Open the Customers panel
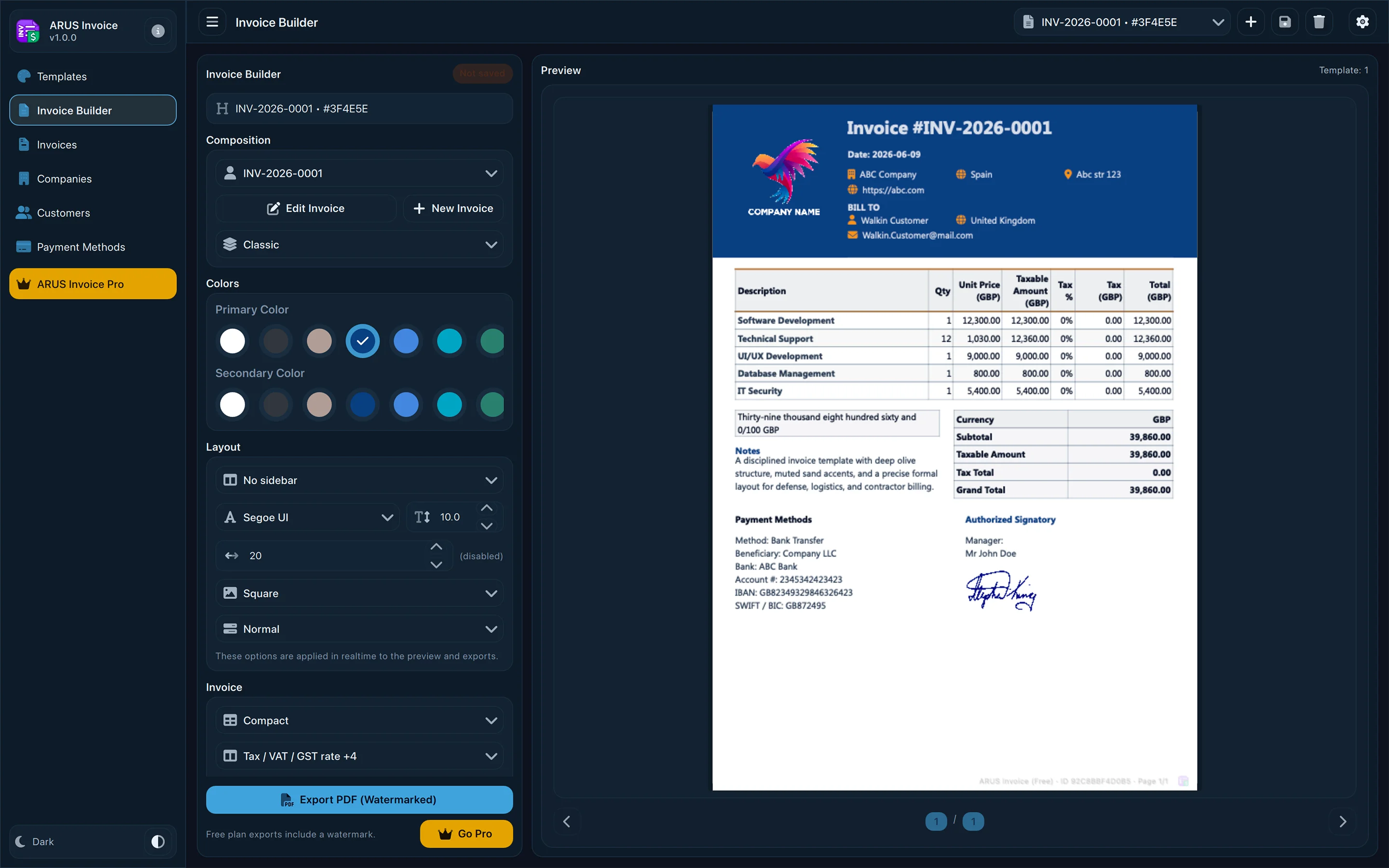This screenshot has height=868, width=1389. click(x=63, y=212)
